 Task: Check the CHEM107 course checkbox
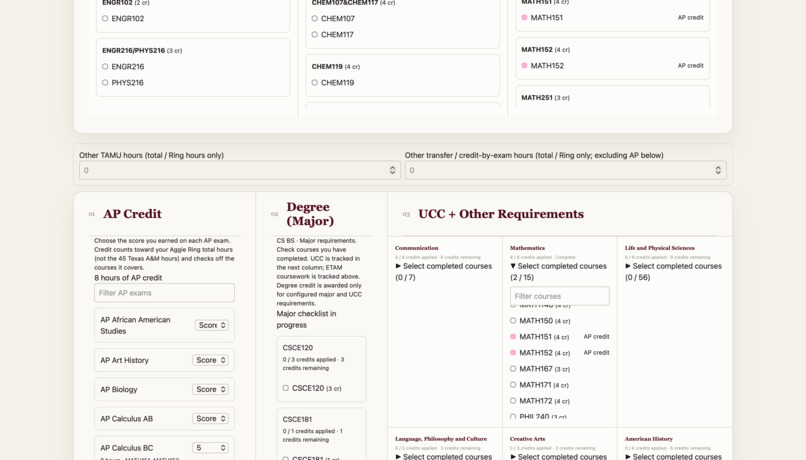point(315,19)
